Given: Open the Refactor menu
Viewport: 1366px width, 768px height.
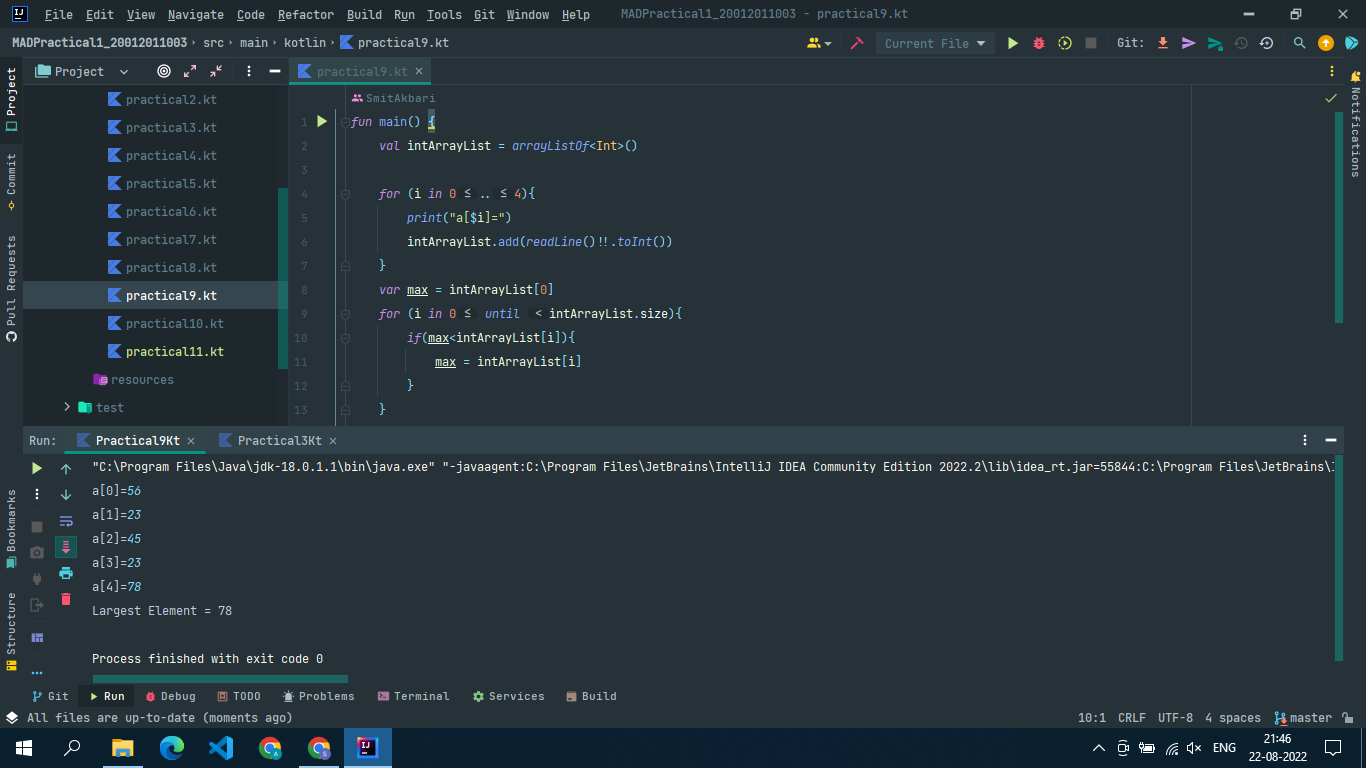Looking at the screenshot, I should pyautogui.click(x=305, y=15).
